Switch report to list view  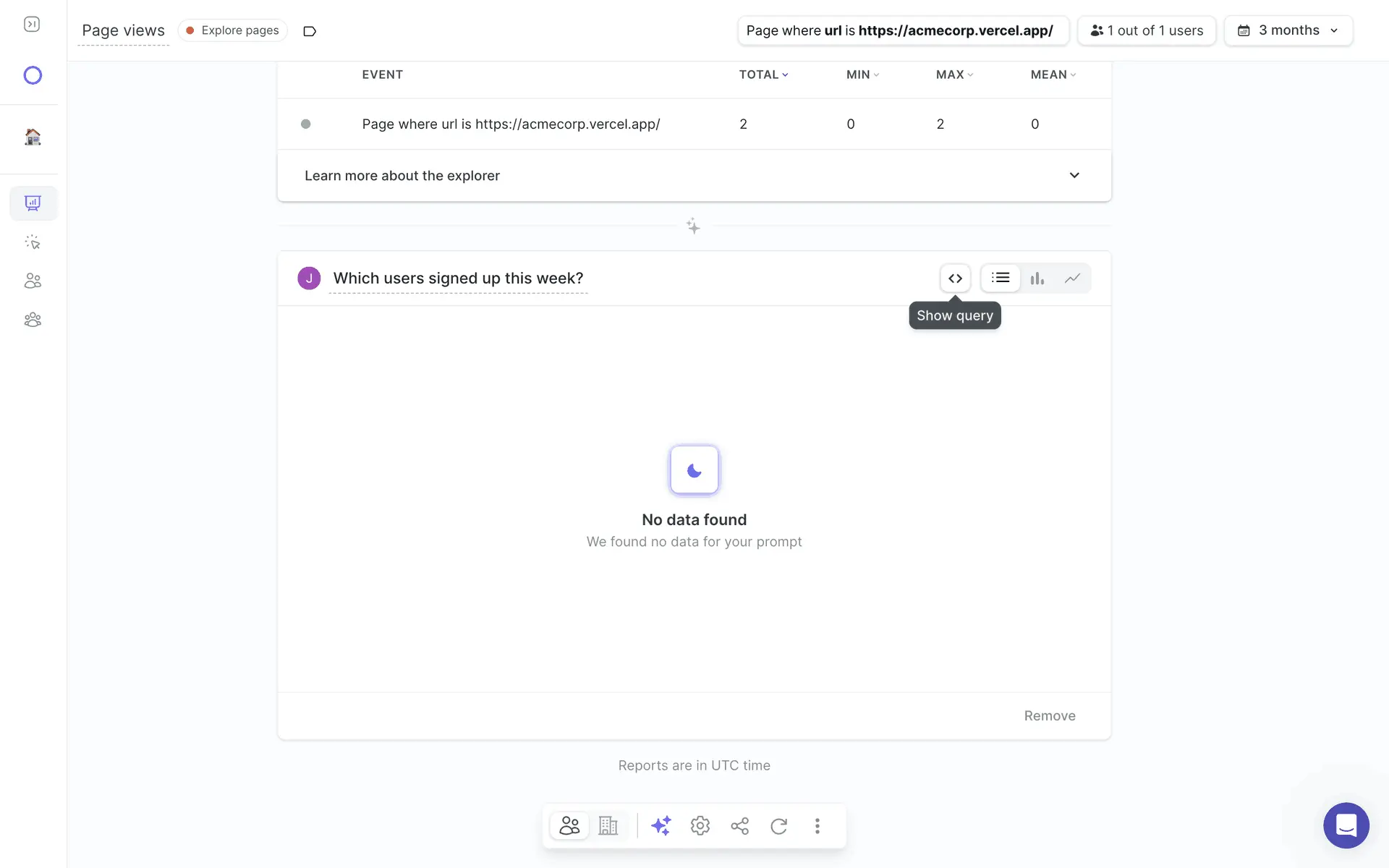[1001, 278]
